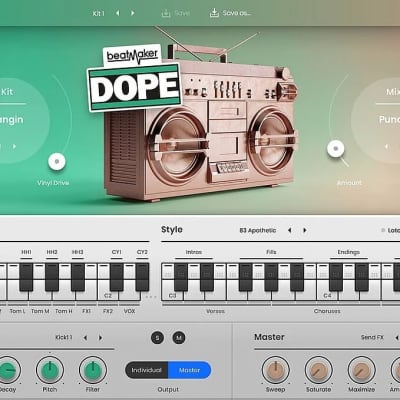Select next sample after Kick 1

tap(100, 338)
